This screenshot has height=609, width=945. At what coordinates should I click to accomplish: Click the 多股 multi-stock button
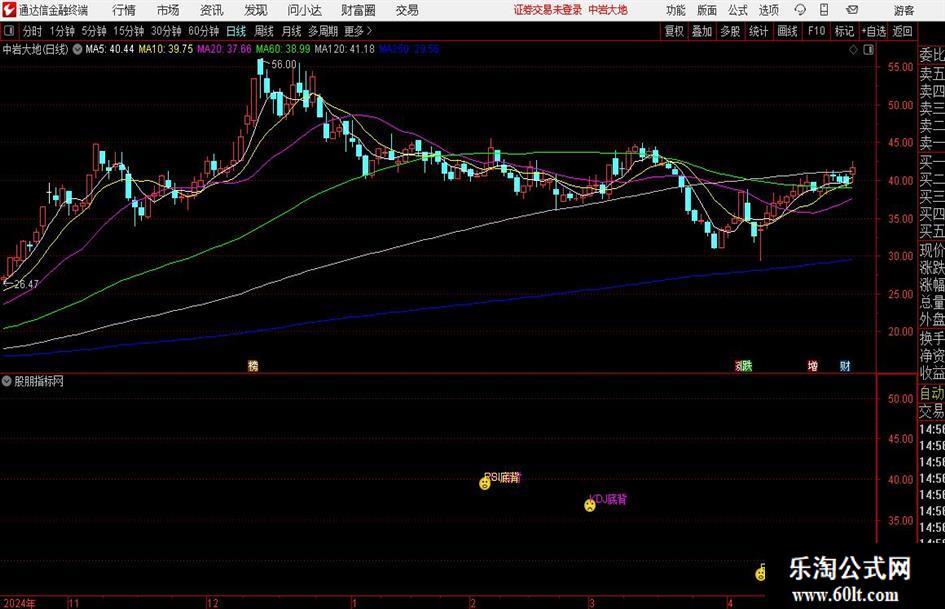click(730, 31)
